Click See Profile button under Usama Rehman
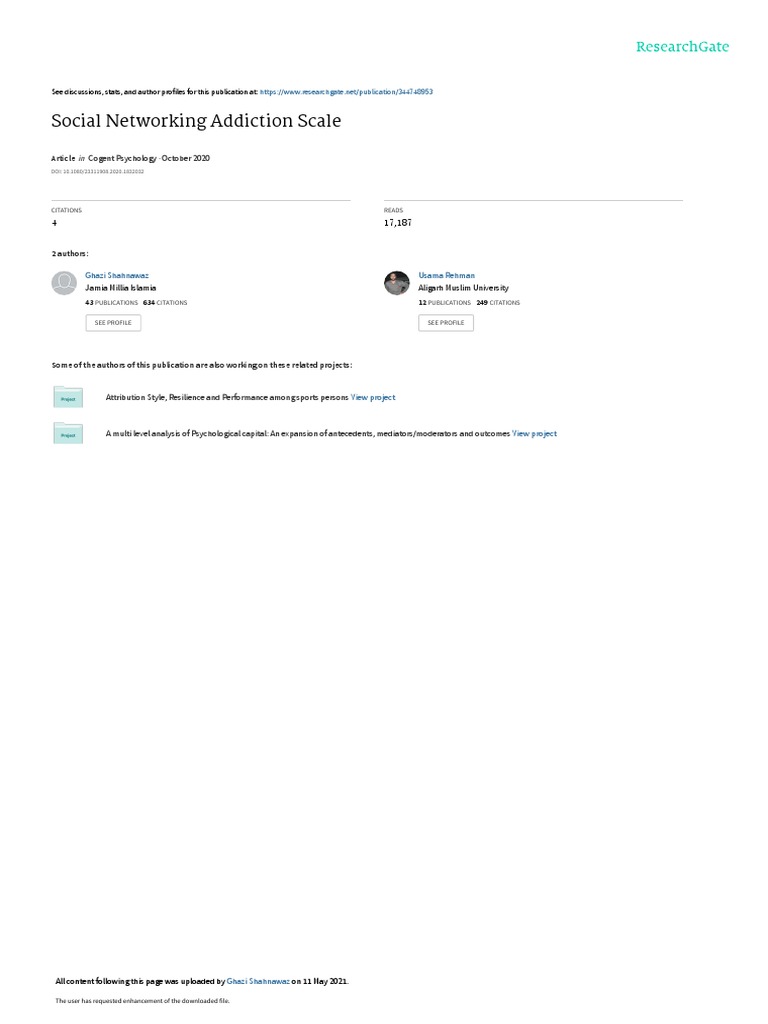 click(x=446, y=323)
